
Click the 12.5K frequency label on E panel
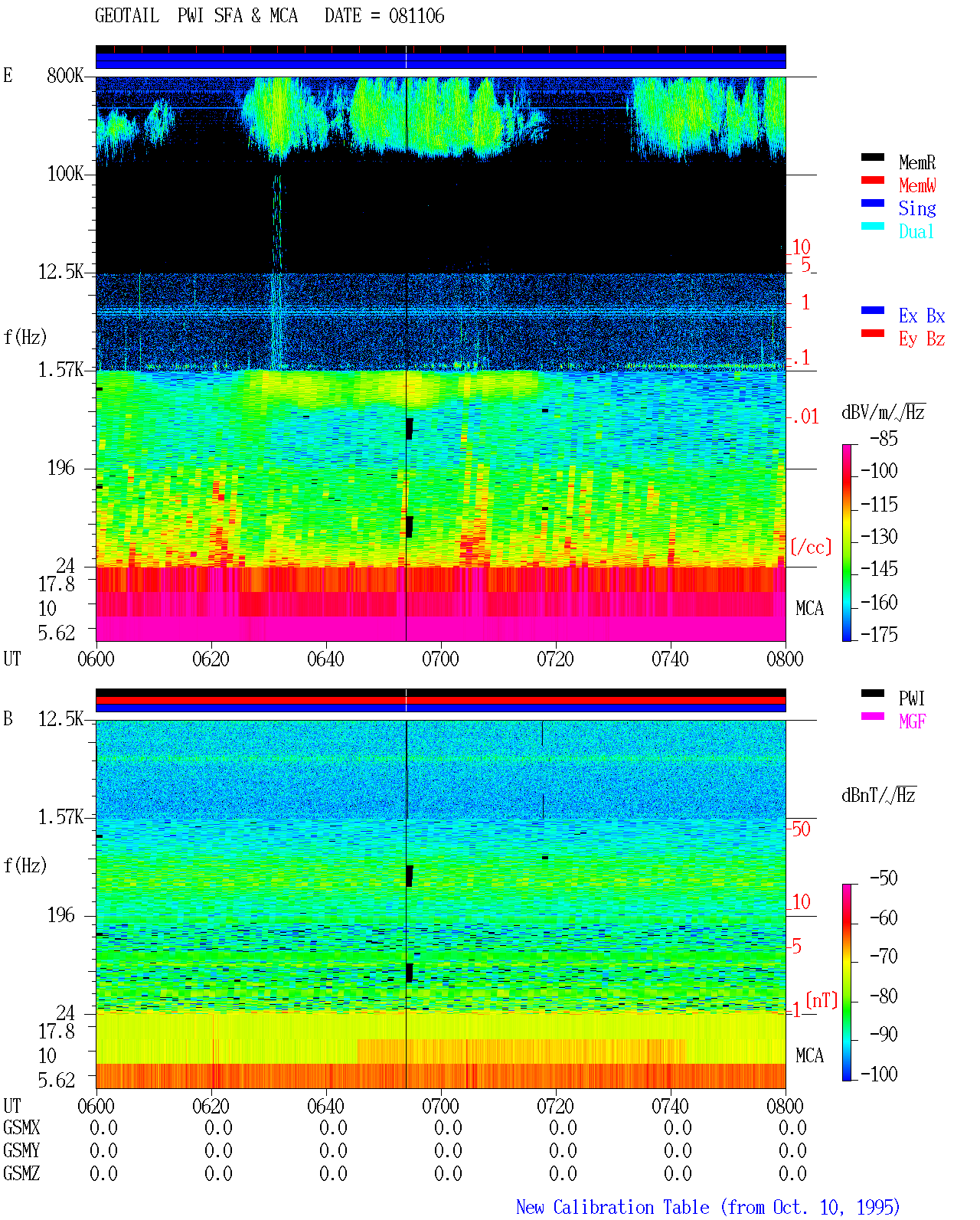click(x=61, y=272)
